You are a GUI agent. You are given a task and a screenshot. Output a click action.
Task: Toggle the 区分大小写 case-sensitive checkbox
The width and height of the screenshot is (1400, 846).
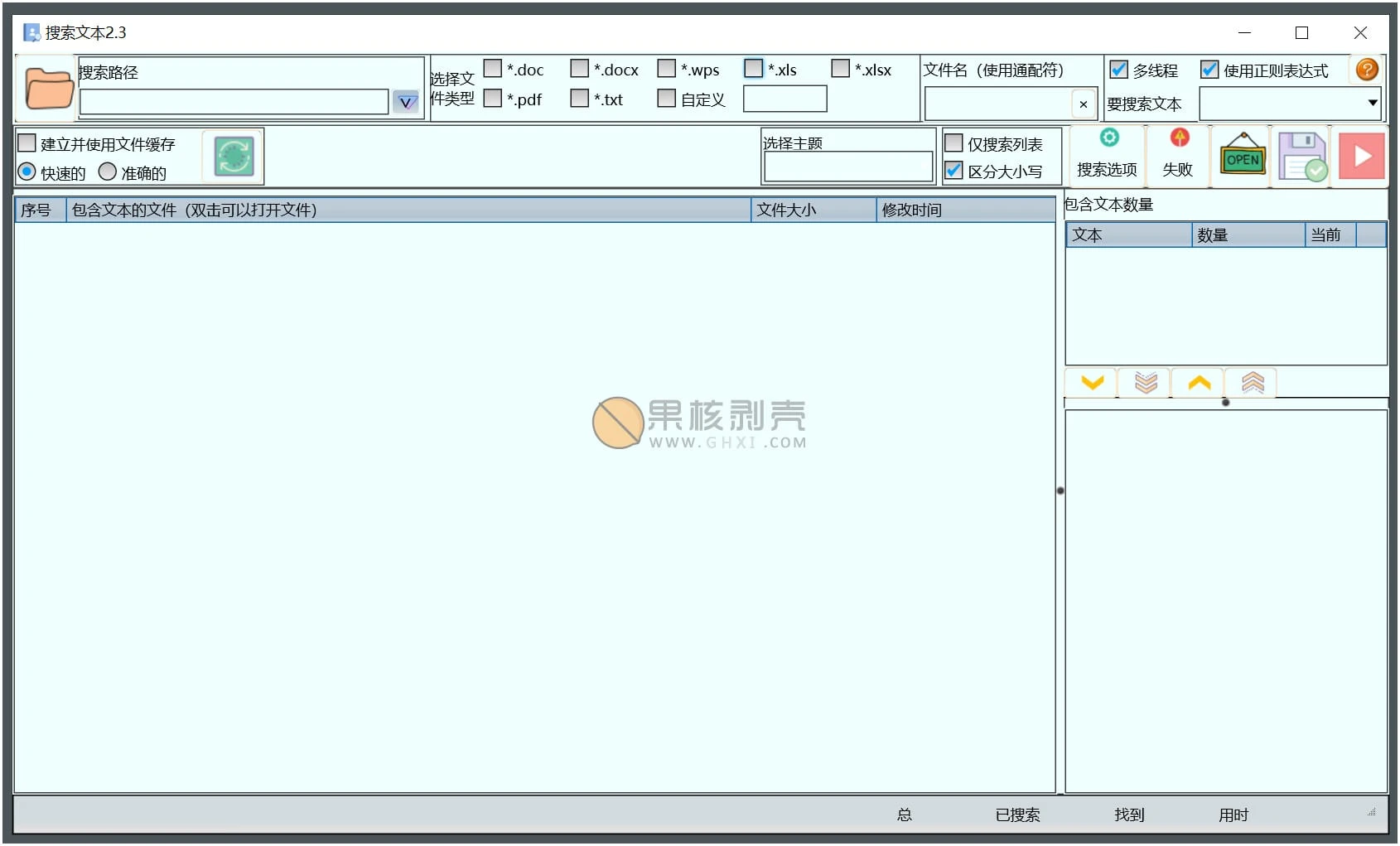(954, 171)
